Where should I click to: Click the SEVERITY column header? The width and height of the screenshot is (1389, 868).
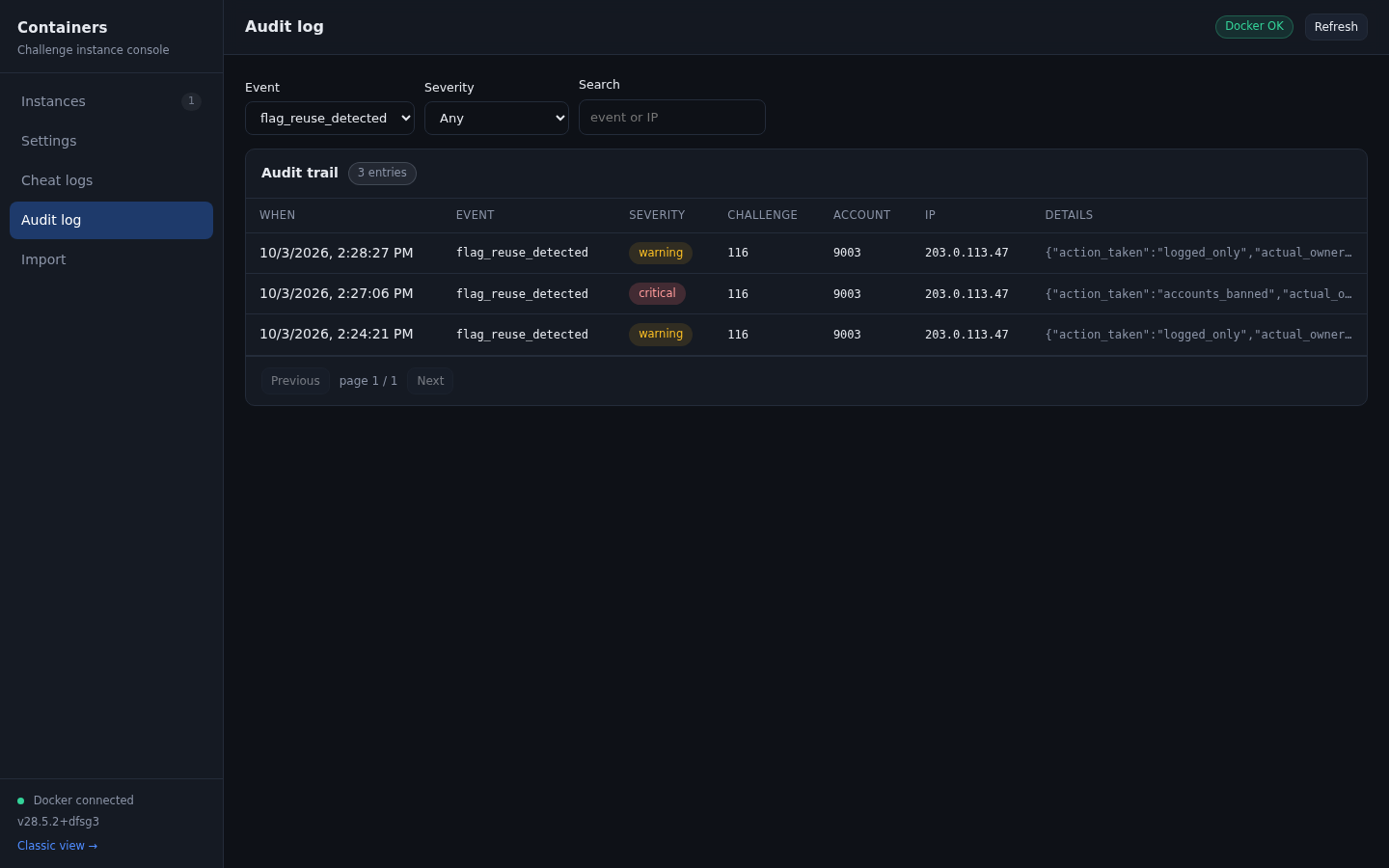[x=657, y=215]
